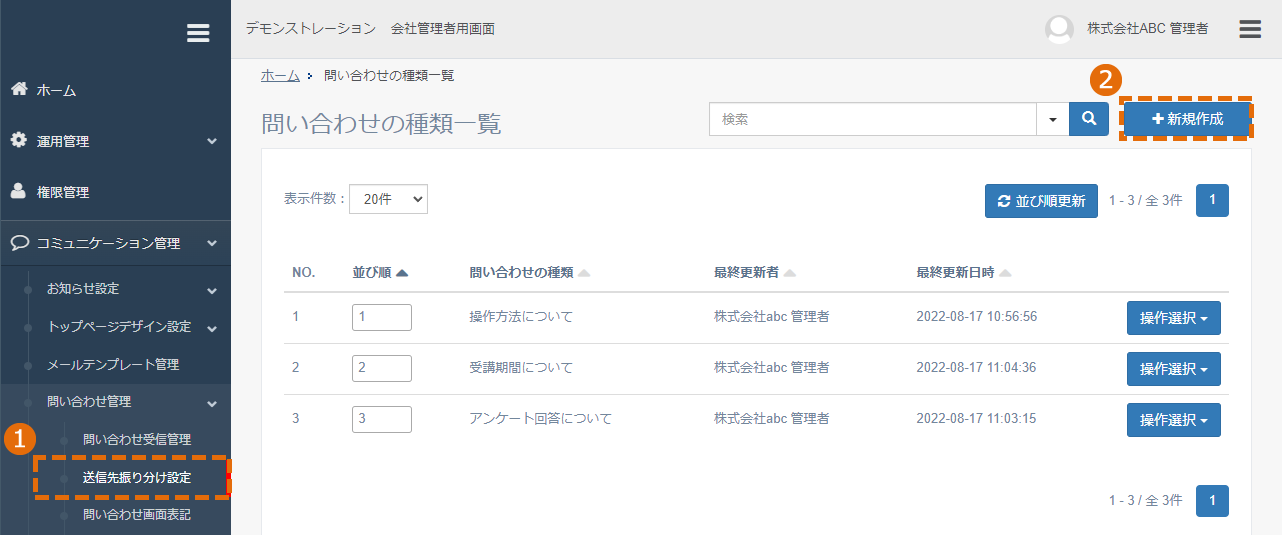This screenshot has height=535, width=1282.
Task: Sort by 並び順 column header
Action: (x=380, y=273)
